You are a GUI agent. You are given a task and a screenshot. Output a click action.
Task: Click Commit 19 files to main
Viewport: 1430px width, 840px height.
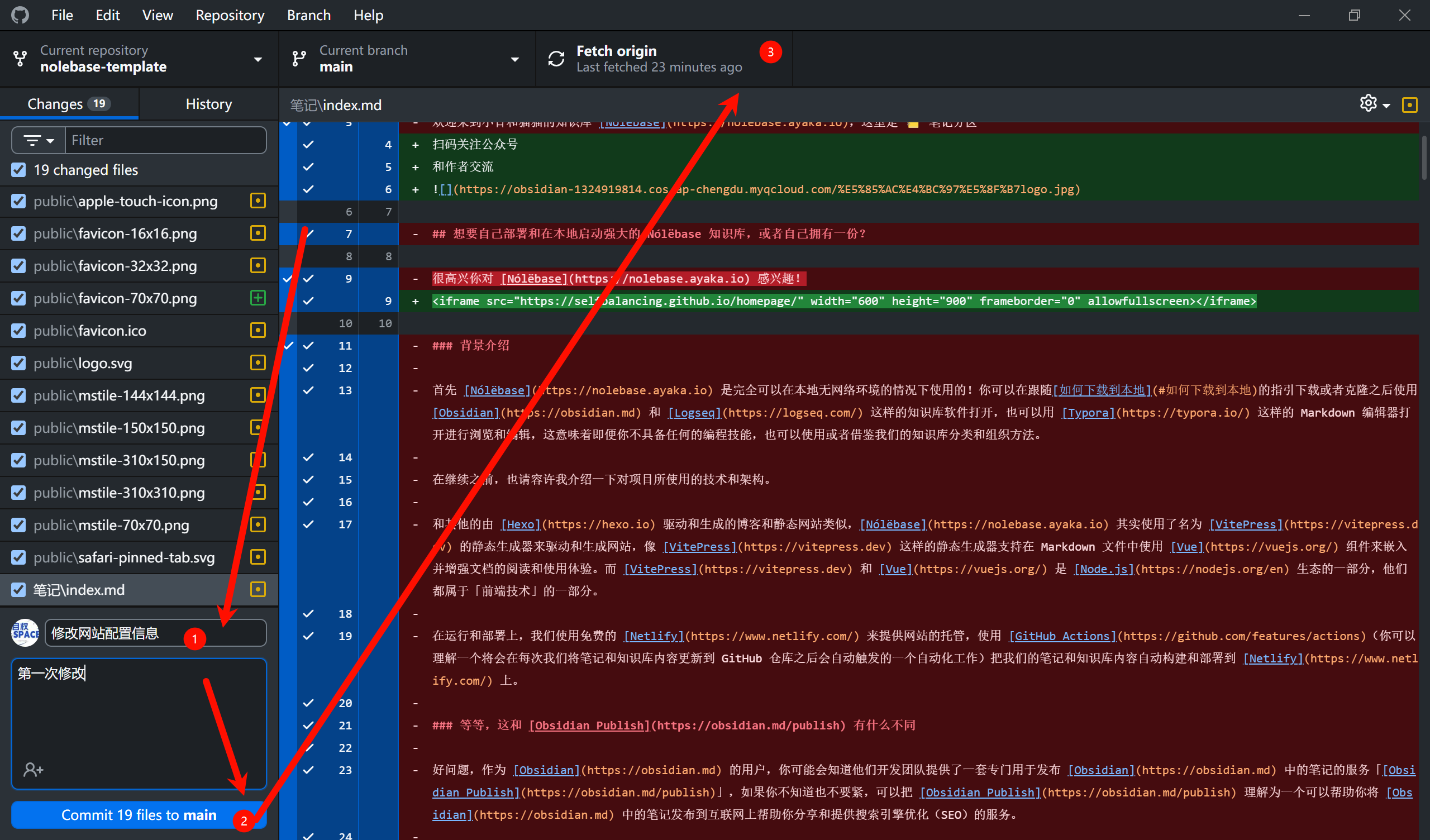pyautogui.click(x=139, y=814)
